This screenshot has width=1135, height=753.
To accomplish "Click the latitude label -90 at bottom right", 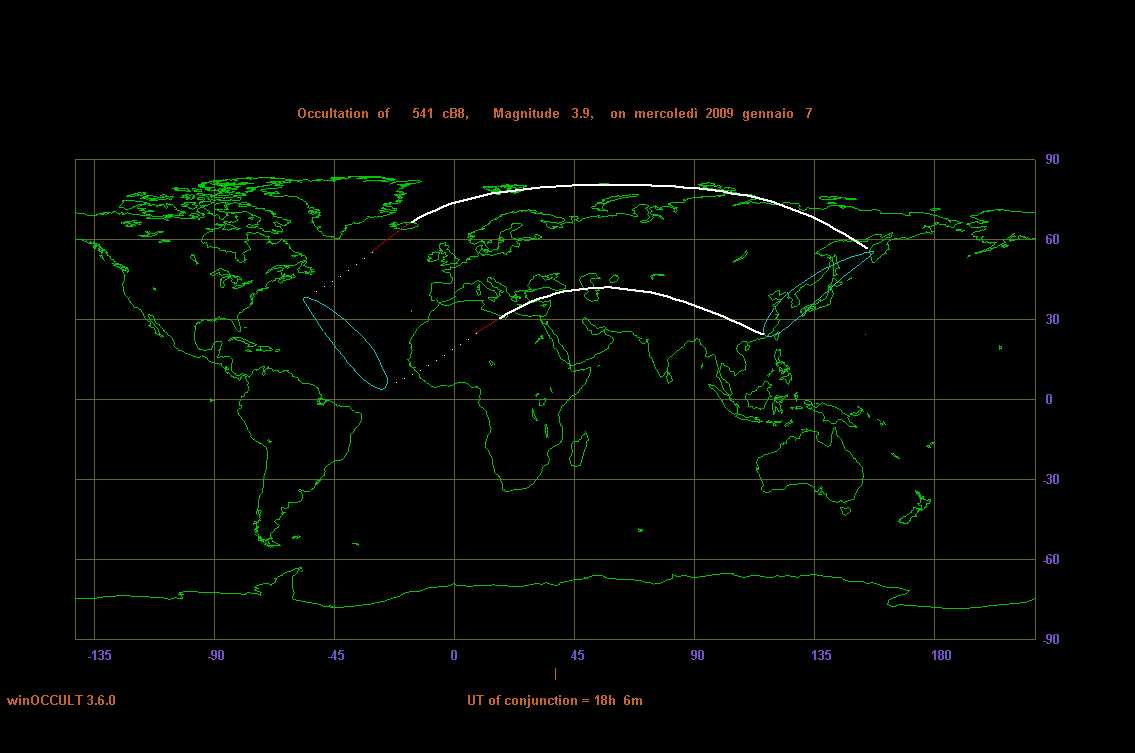I will coord(1051,639).
